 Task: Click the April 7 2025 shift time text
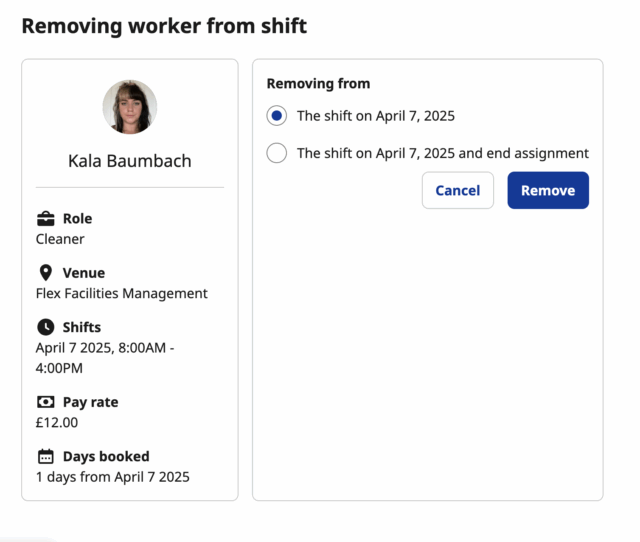click(105, 358)
